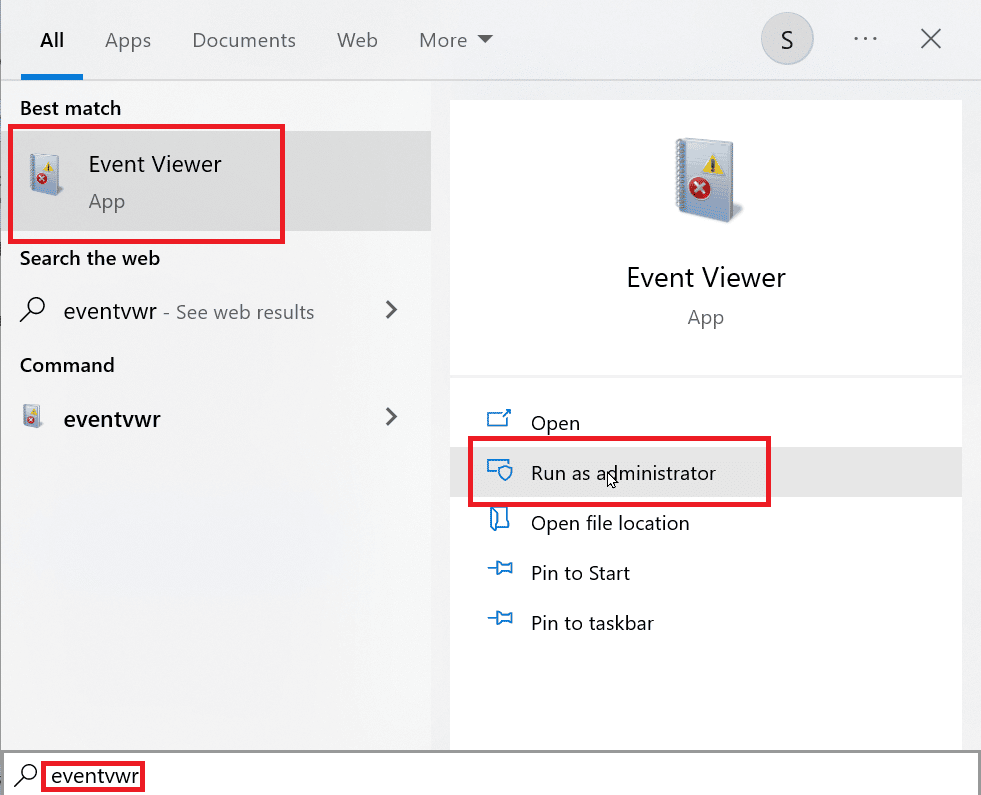Viewport: 981px width, 795px height.
Task: Expand the eventvwr command chevron
Action: (x=392, y=417)
